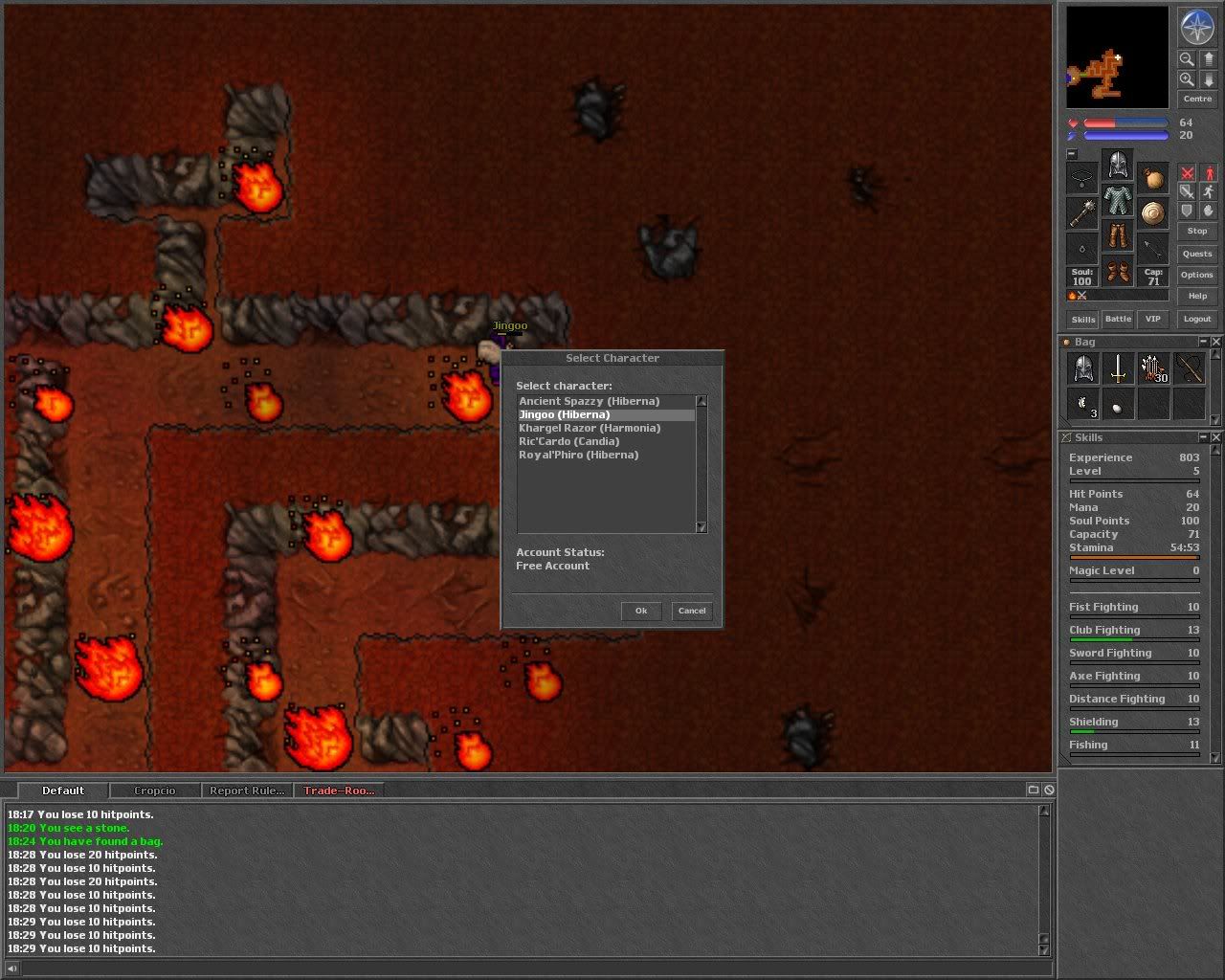Select the sword inside the Bag
The width and height of the screenshot is (1225, 980).
1118,368
